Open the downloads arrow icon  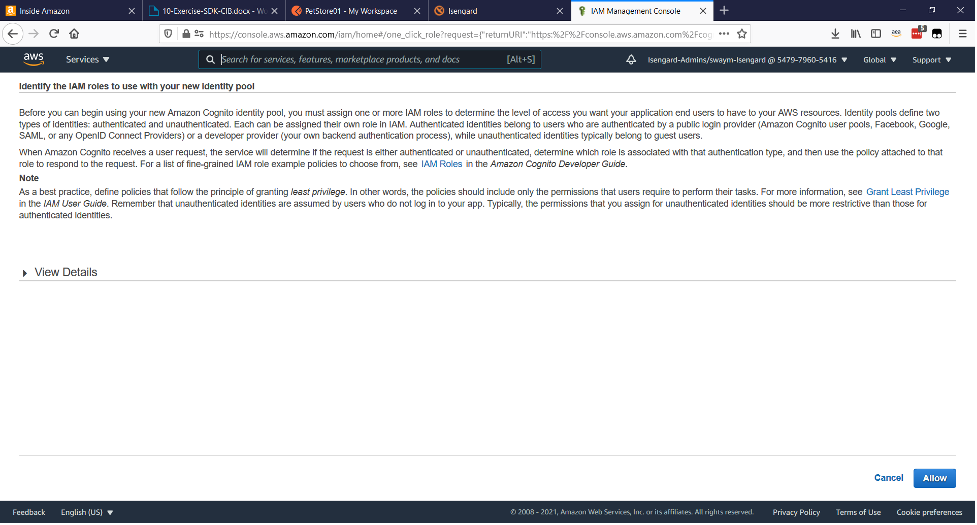click(x=835, y=34)
